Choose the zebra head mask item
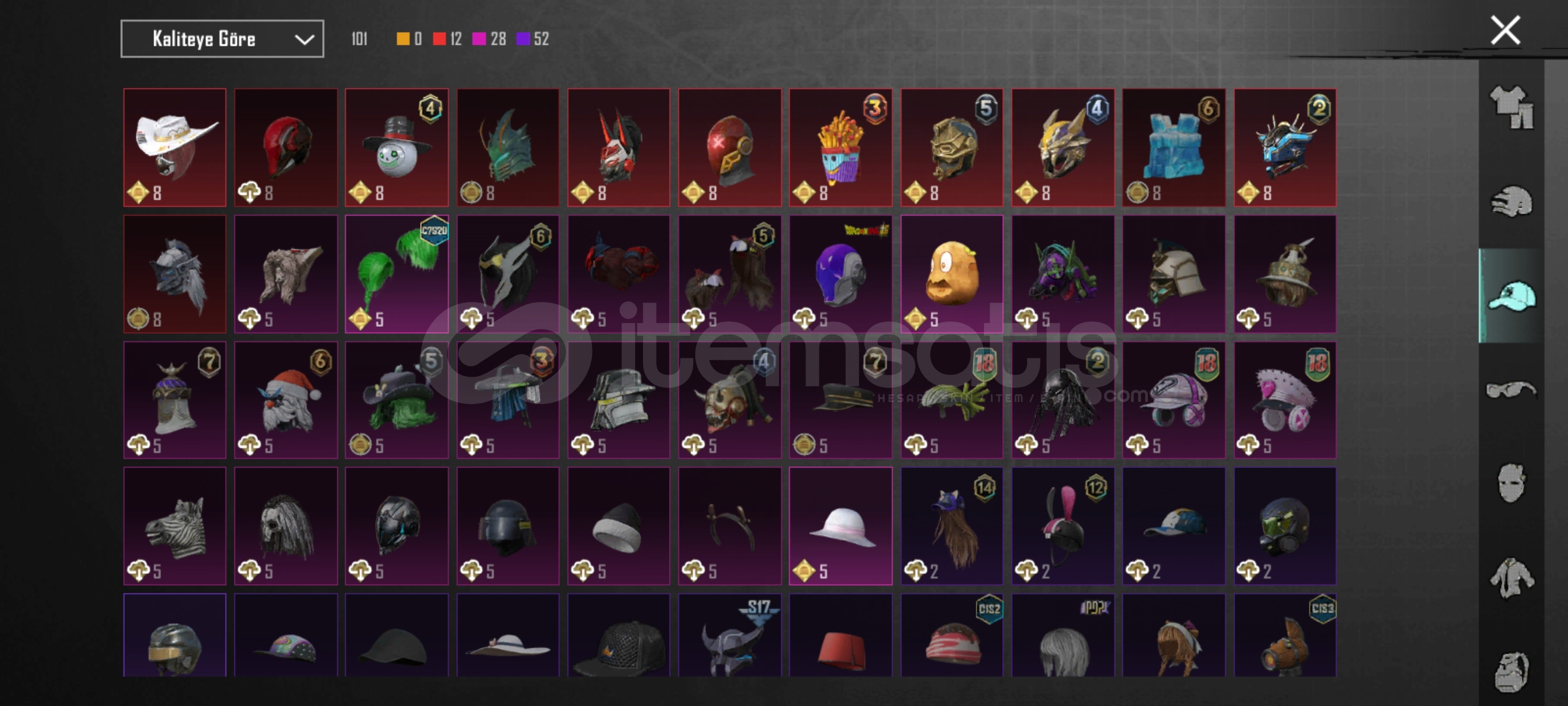 [x=175, y=526]
